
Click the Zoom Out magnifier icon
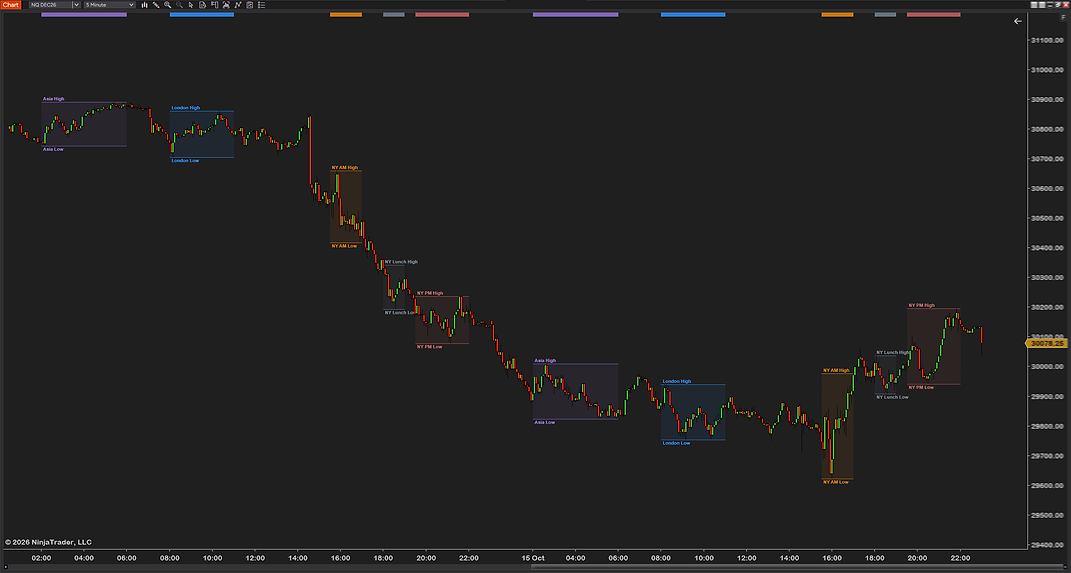pos(179,5)
